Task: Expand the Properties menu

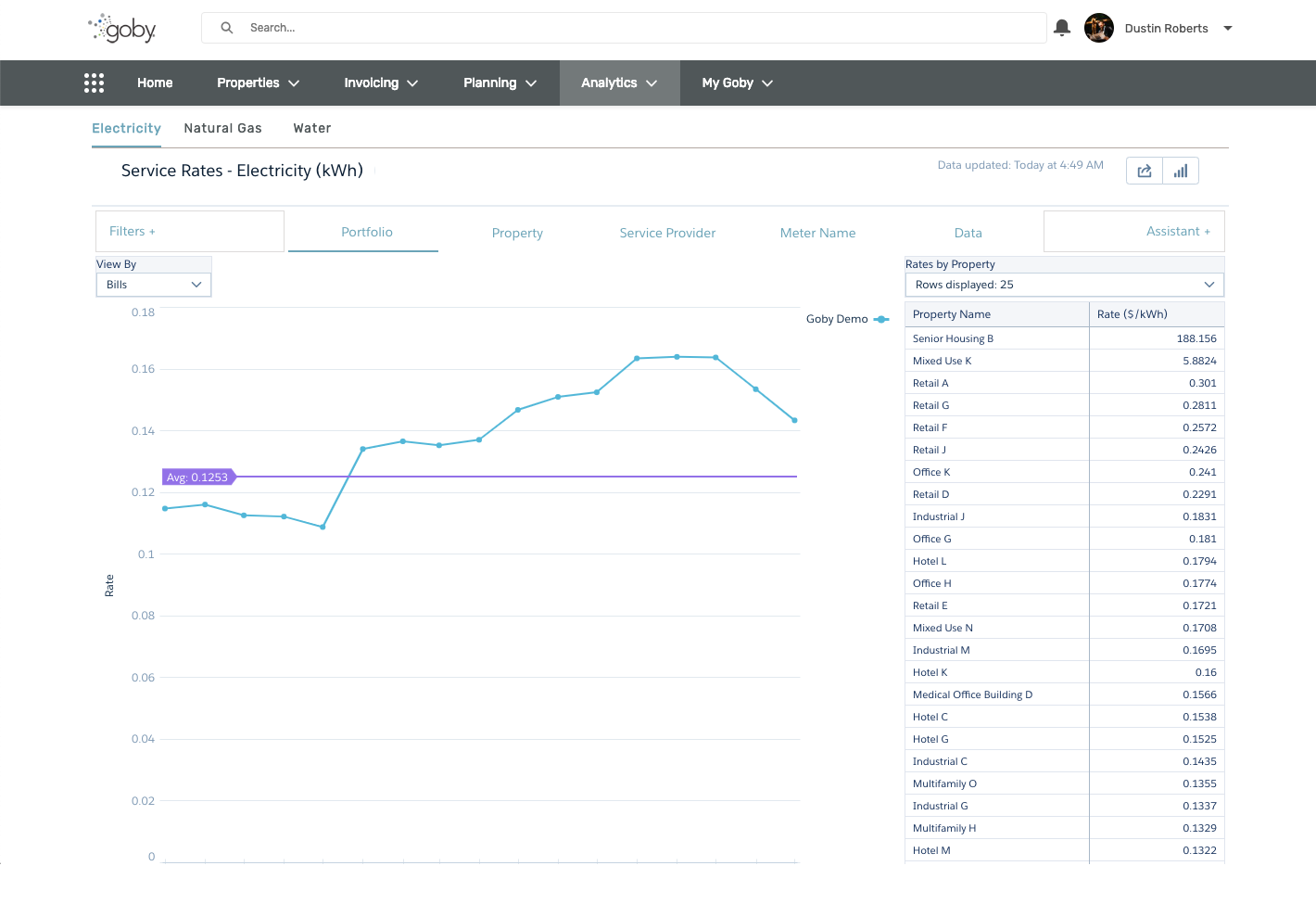Action: [x=258, y=83]
